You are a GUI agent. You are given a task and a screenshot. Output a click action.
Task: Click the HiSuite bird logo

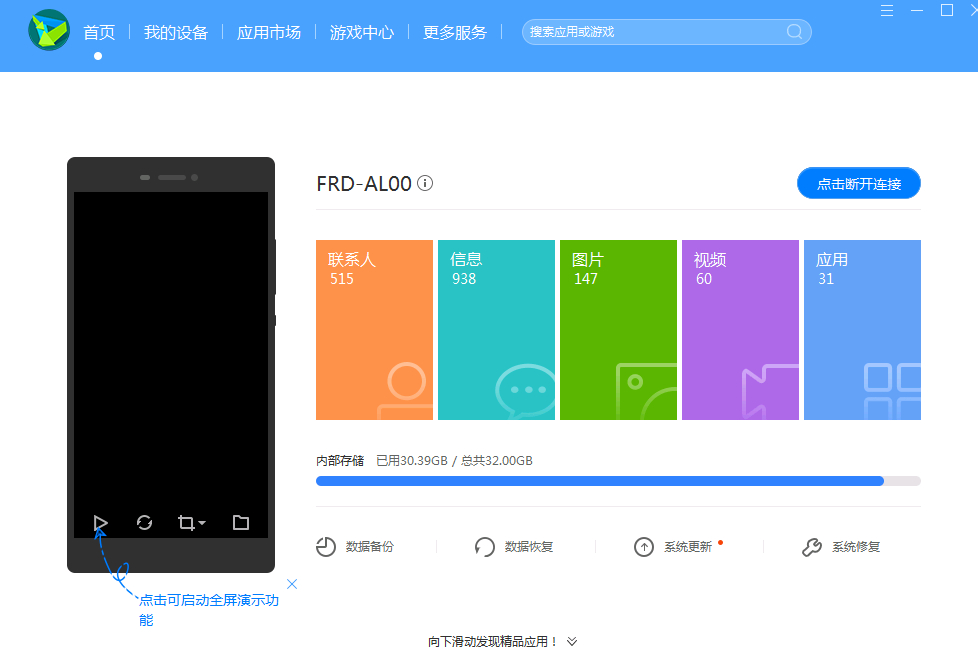49,30
